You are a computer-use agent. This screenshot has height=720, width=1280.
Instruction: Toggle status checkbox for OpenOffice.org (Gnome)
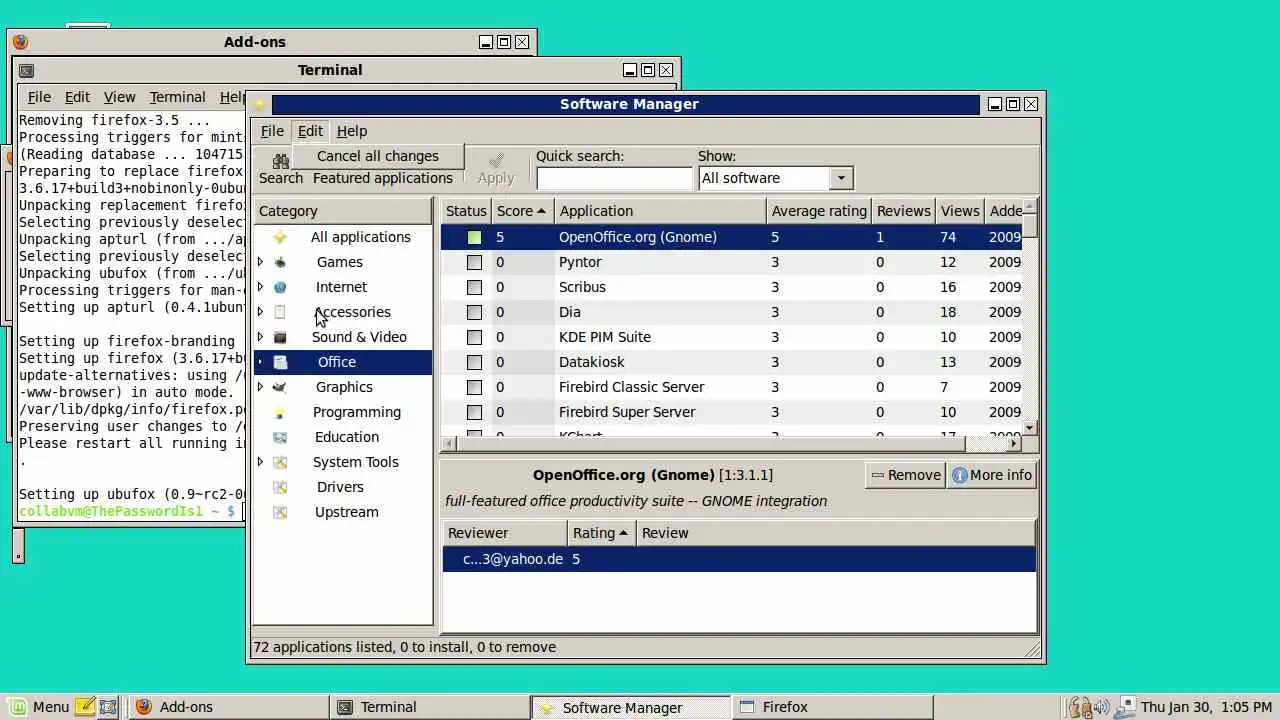tap(474, 237)
